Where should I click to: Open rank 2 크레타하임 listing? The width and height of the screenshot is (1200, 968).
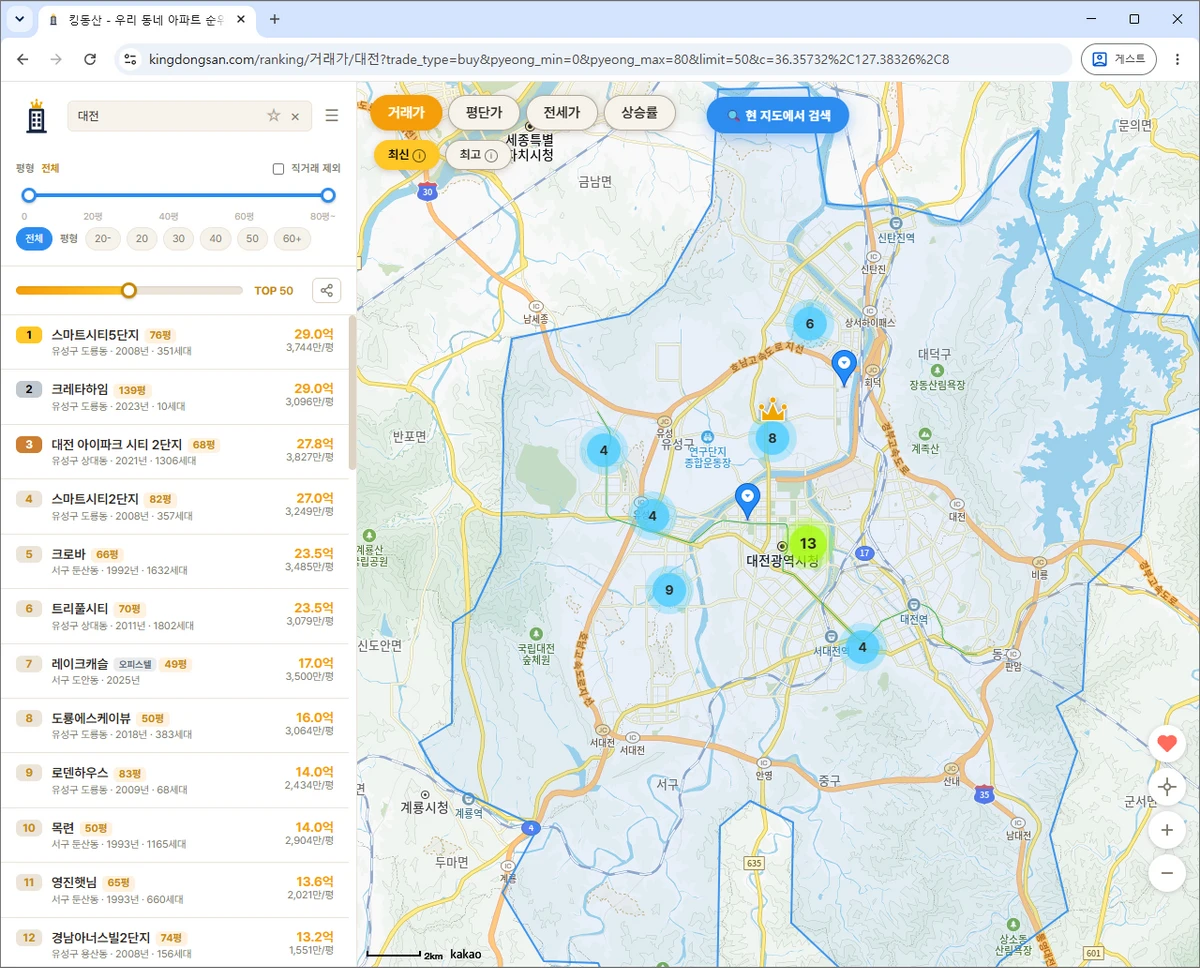coord(175,397)
